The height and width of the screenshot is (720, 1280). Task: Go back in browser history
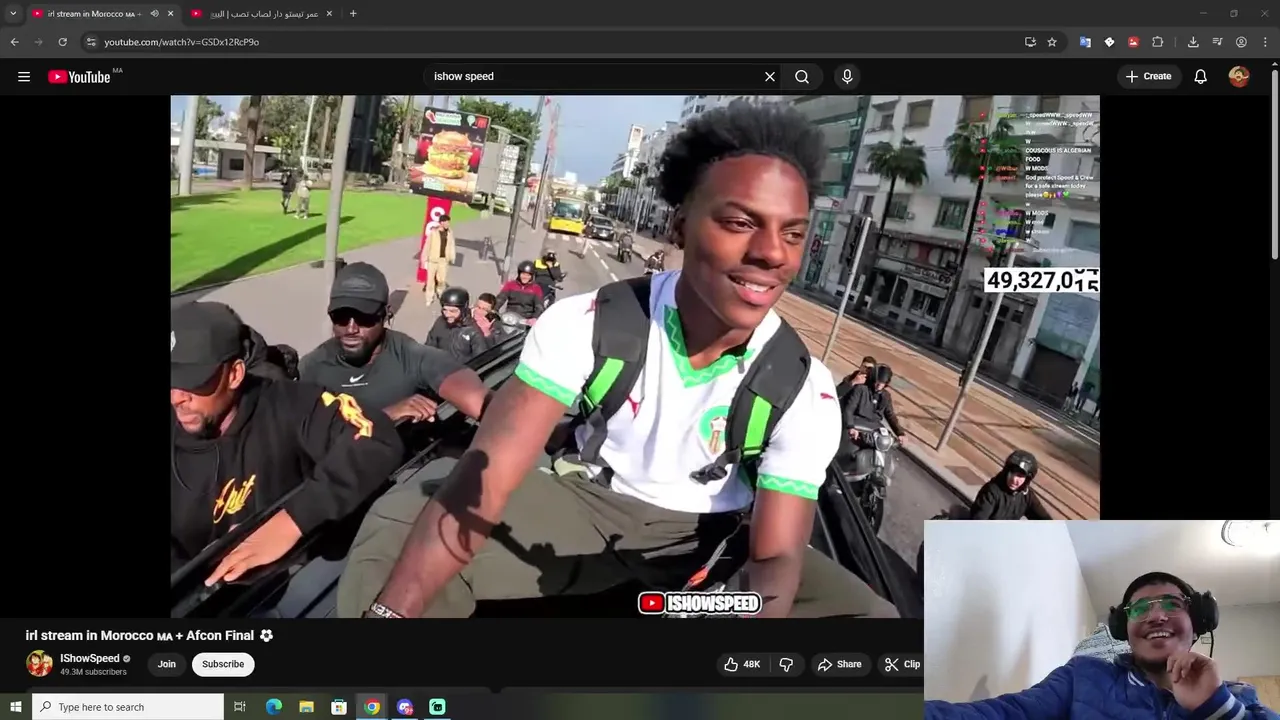tap(14, 42)
